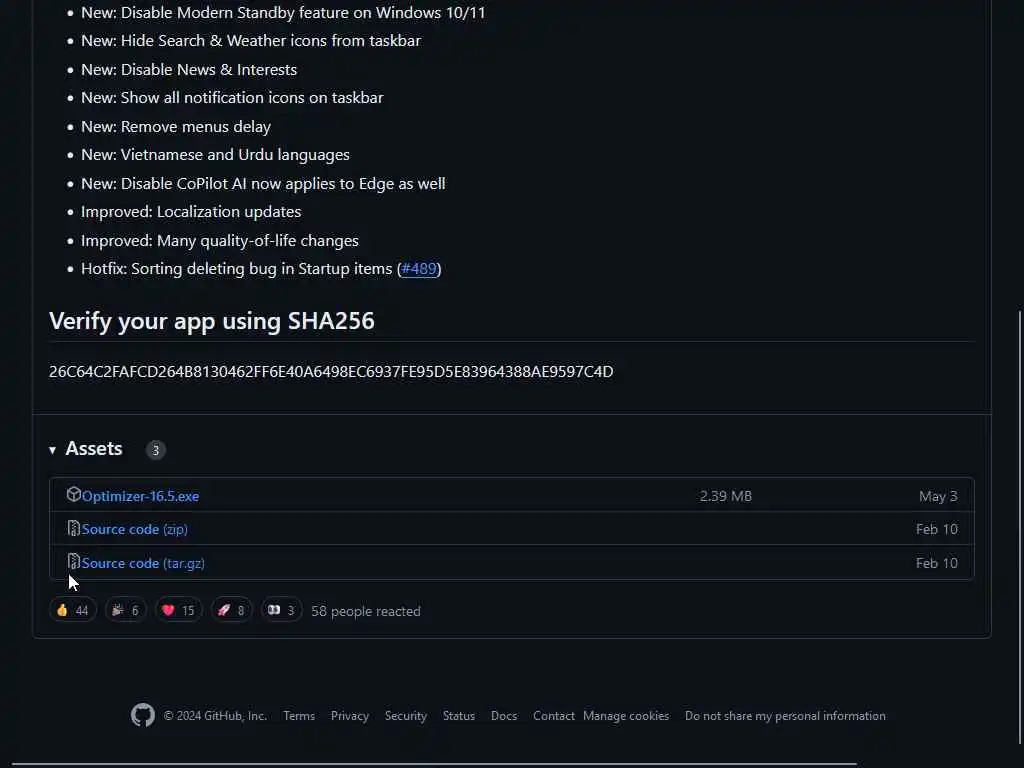
Task: Toggle rocket reaction with 8
Action: coord(231,611)
